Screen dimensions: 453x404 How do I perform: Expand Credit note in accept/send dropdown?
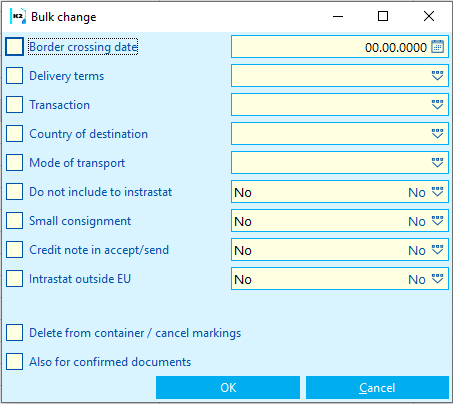[437, 250]
